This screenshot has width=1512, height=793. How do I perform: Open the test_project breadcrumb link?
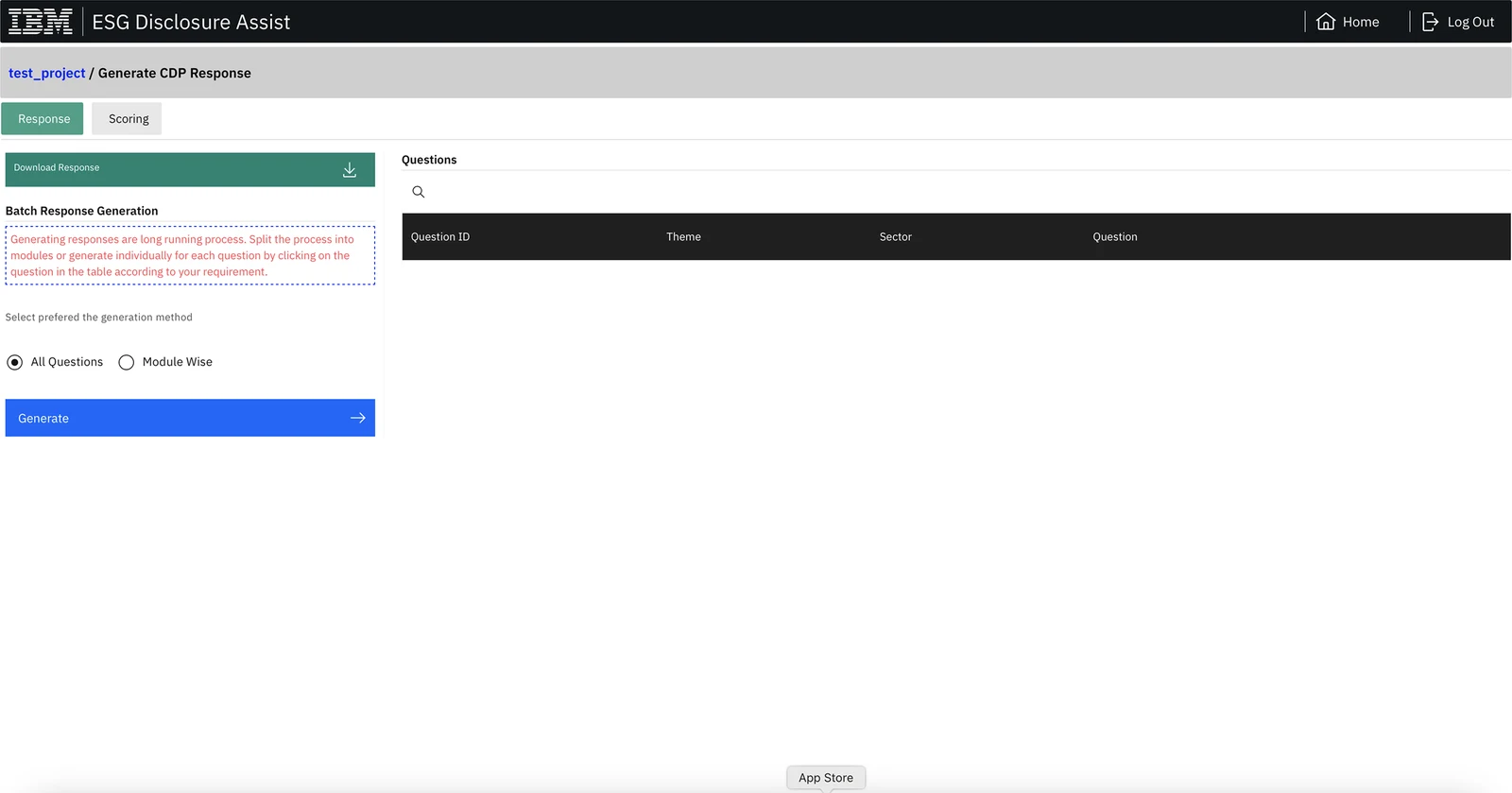pyautogui.click(x=47, y=73)
